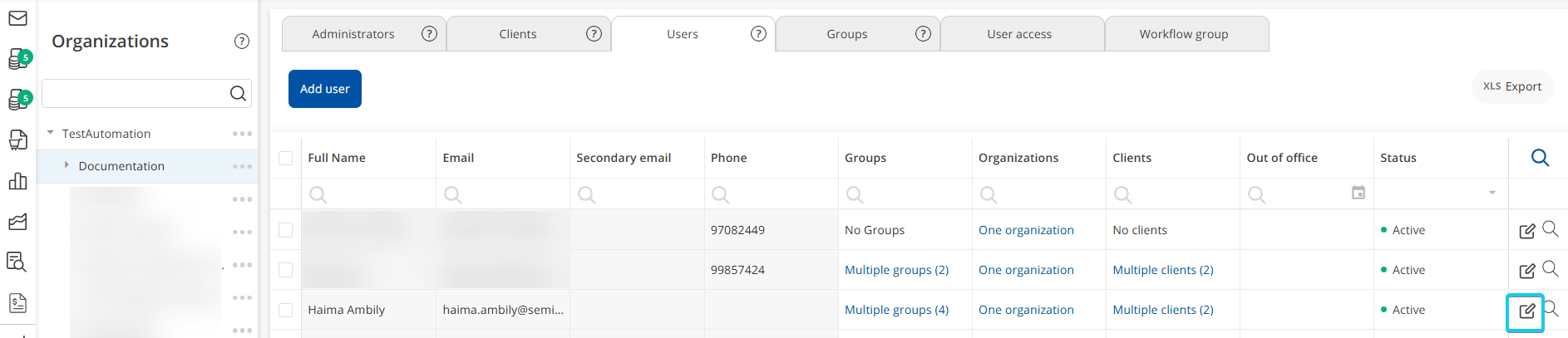Open the mail envelope sidebar icon
Viewport: 1568px width, 338px height.
tap(17, 17)
